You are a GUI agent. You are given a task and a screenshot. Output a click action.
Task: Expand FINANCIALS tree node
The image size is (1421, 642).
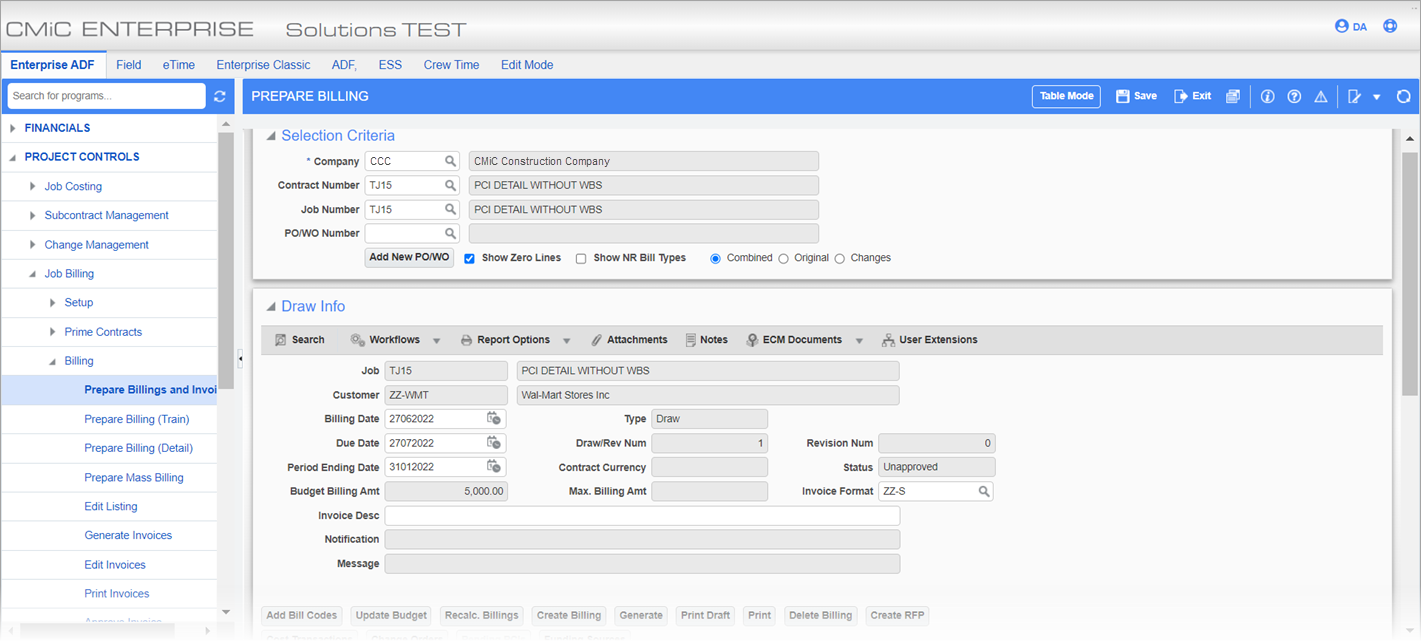point(13,128)
